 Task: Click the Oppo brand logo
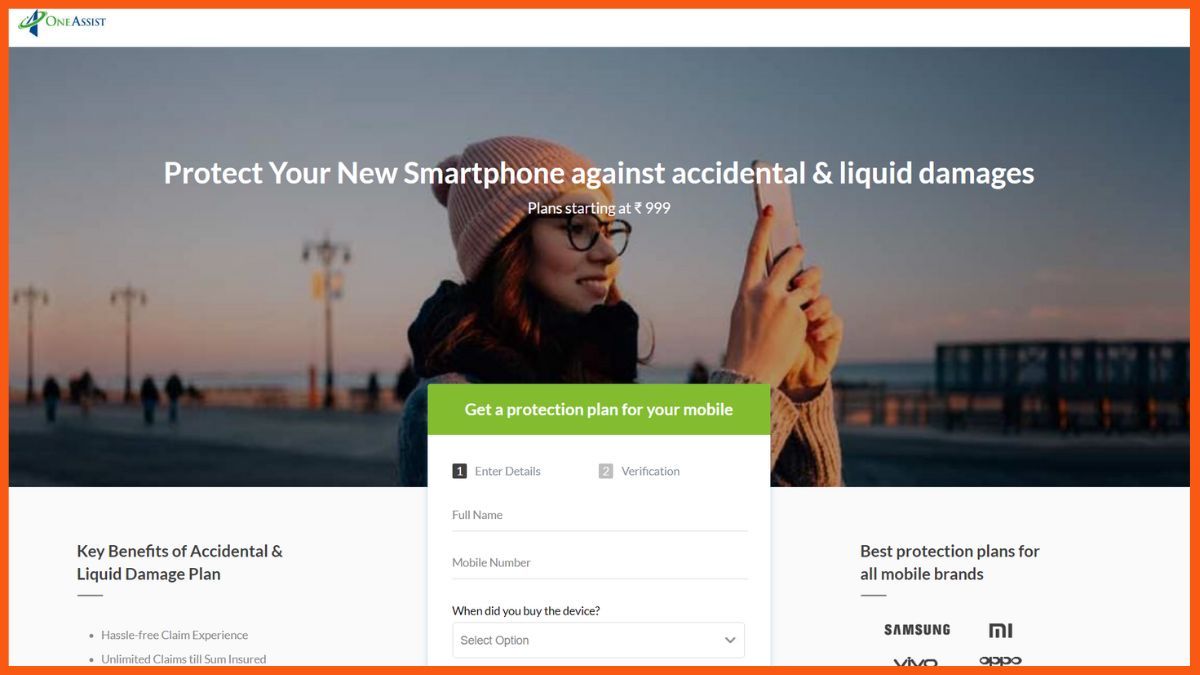coord(1000,661)
